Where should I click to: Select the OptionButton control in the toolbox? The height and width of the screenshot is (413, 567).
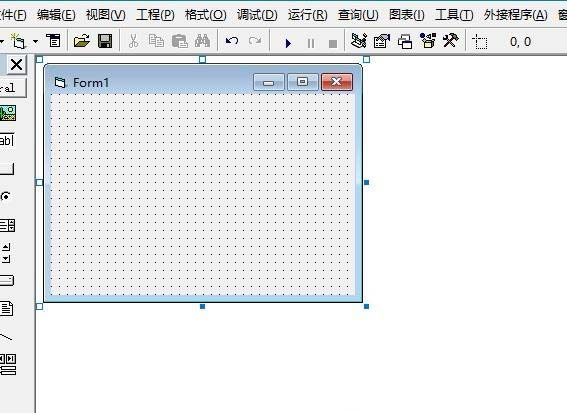point(6,196)
